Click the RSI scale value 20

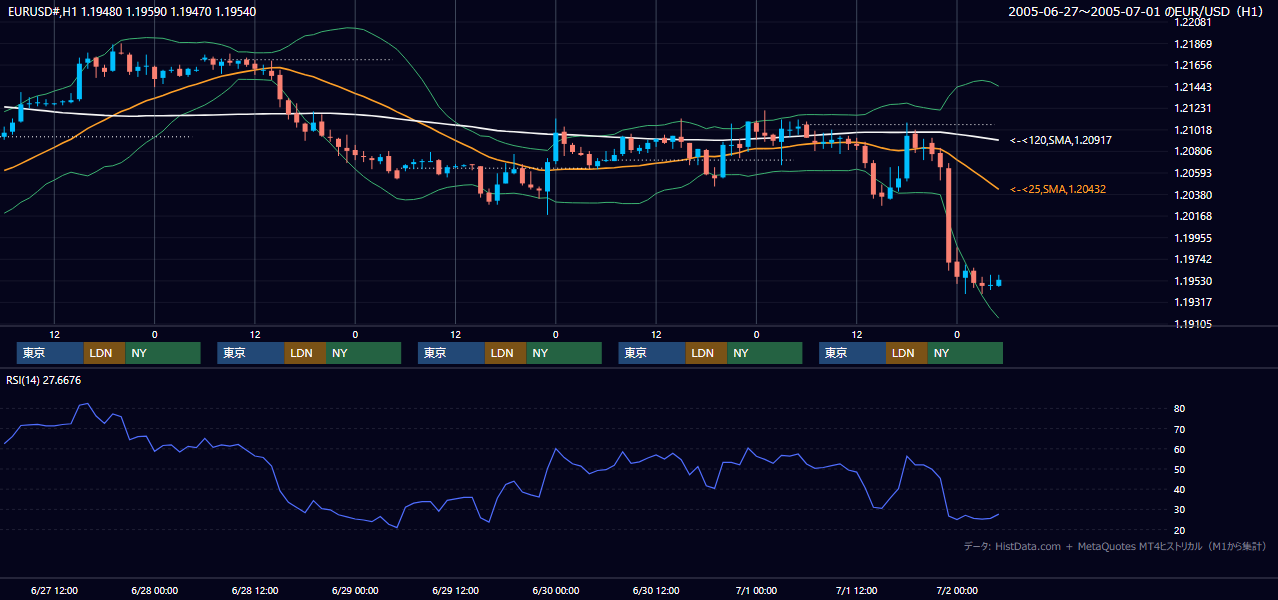pos(1180,530)
